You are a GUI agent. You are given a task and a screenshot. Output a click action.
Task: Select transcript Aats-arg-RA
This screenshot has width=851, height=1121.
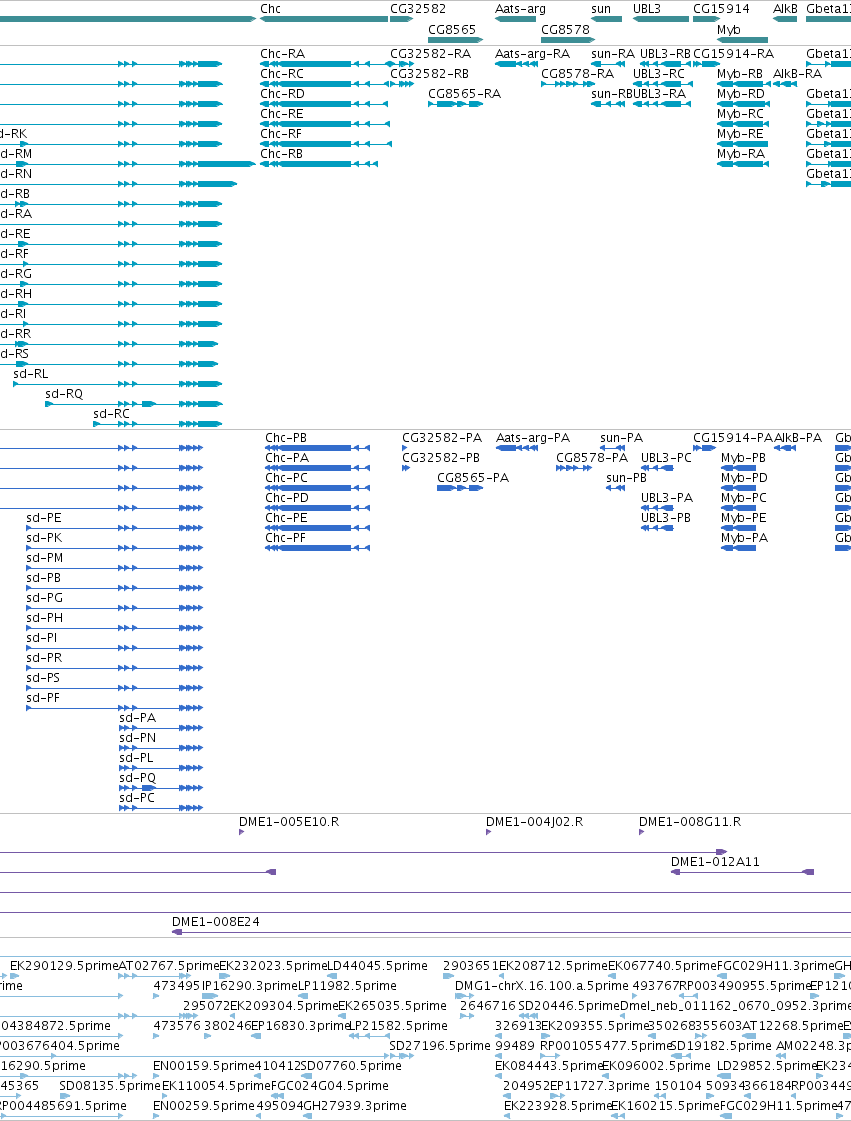516,64
